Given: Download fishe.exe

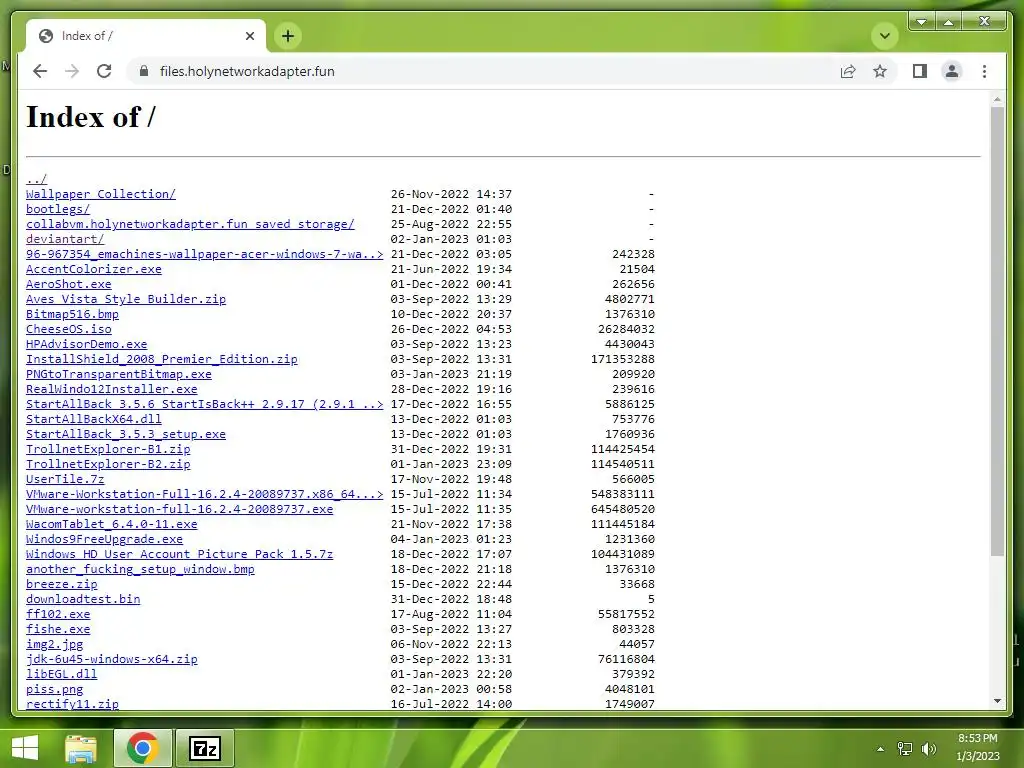Looking at the screenshot, I should pyautogui.click(x=57, y=630).
